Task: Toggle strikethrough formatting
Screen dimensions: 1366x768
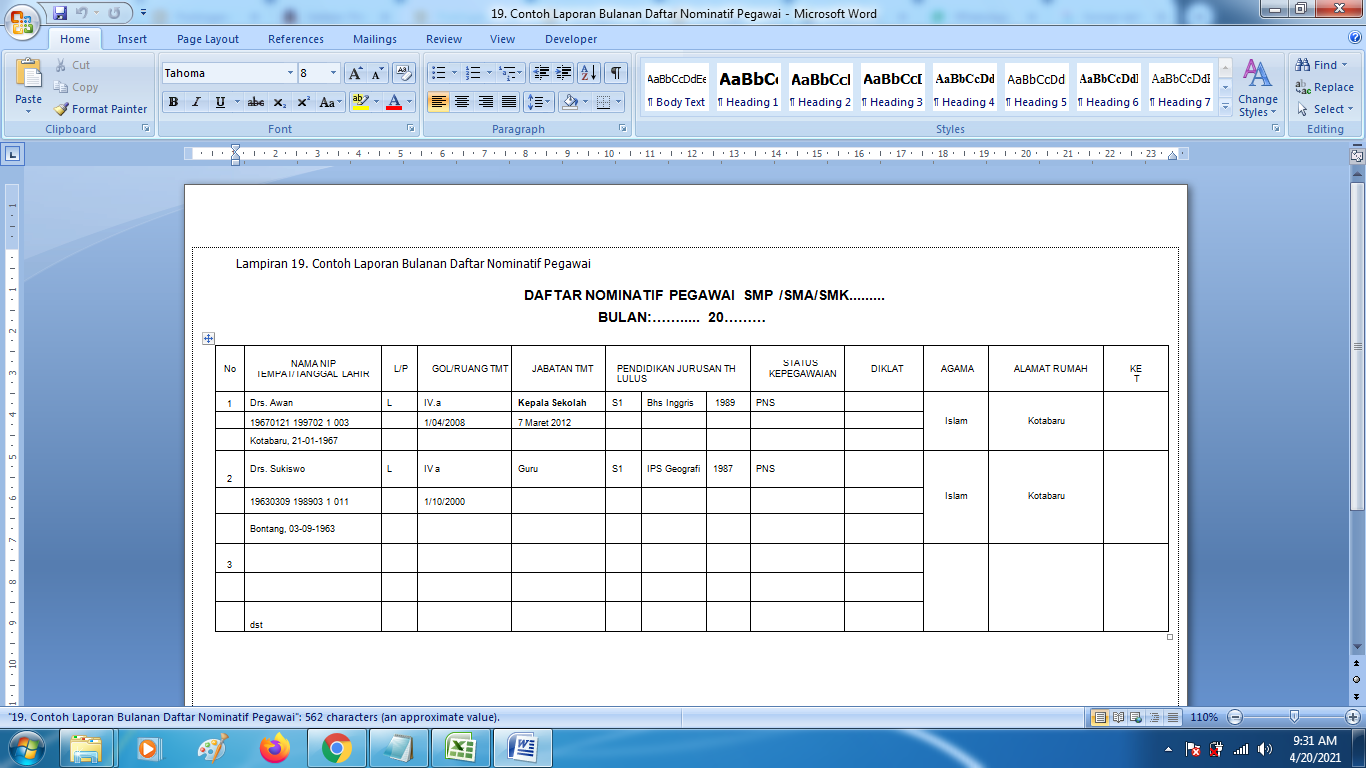Action: [256, 102]
